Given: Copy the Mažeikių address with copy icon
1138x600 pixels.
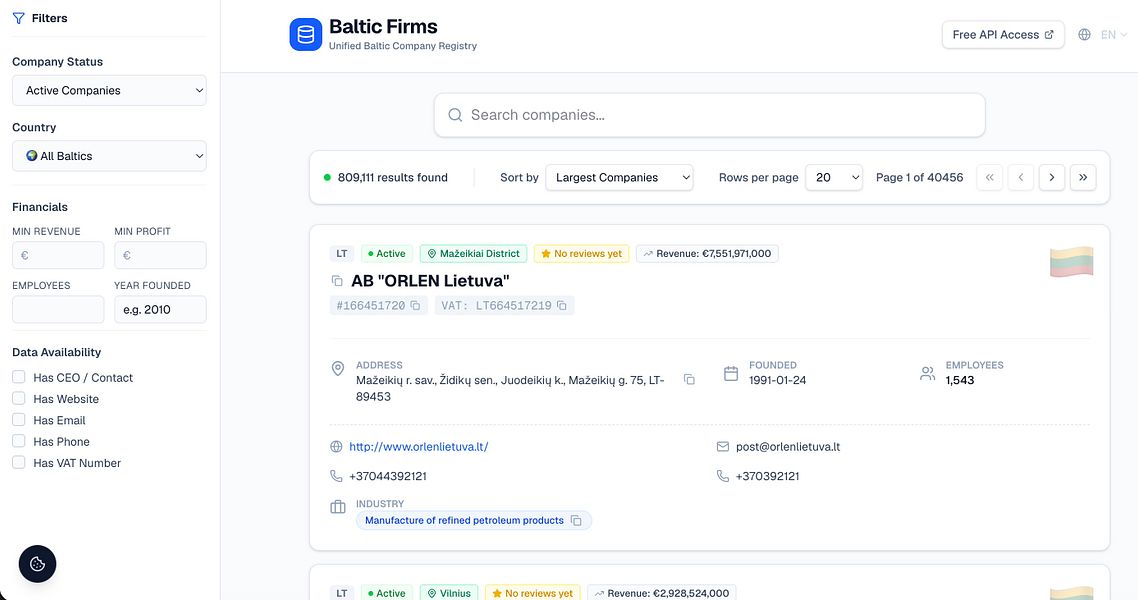Looking at the screenshot, I should point(689,379).
